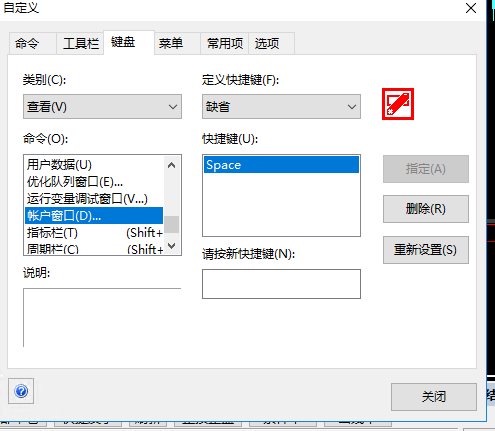
Task: Select the Space shortcut entry
Action: click(281, 165)
